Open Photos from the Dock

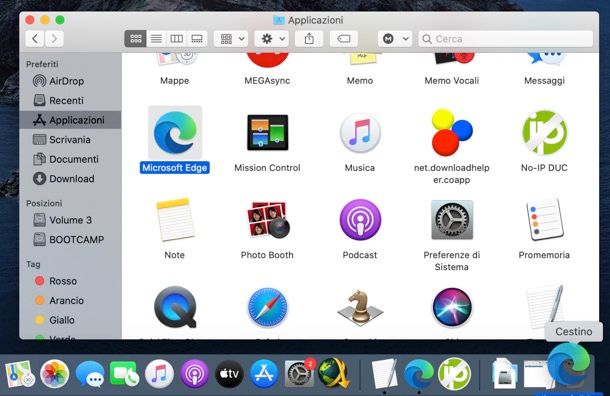(x=54, y=374)
